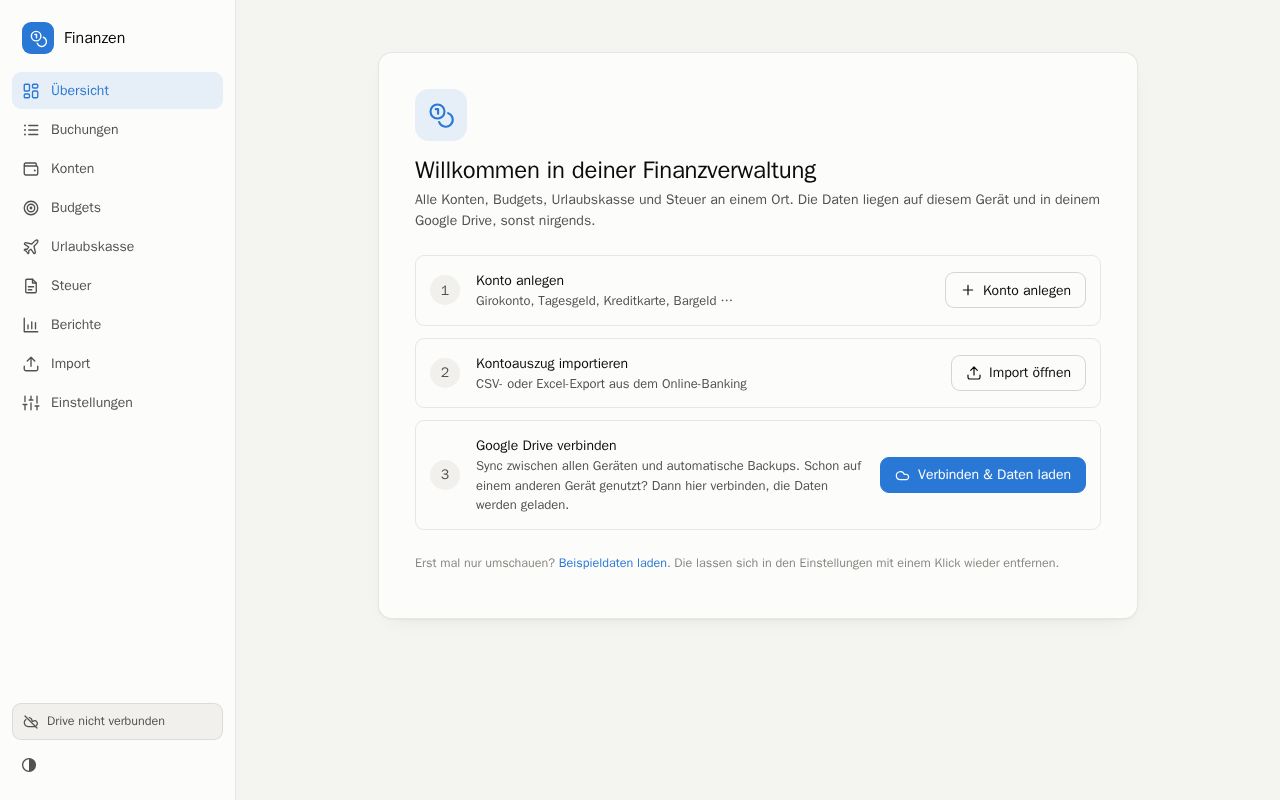Click the Finanzen title in the sidebar
The height and width of the screenshot is (800, 1280).
(94, 38)
